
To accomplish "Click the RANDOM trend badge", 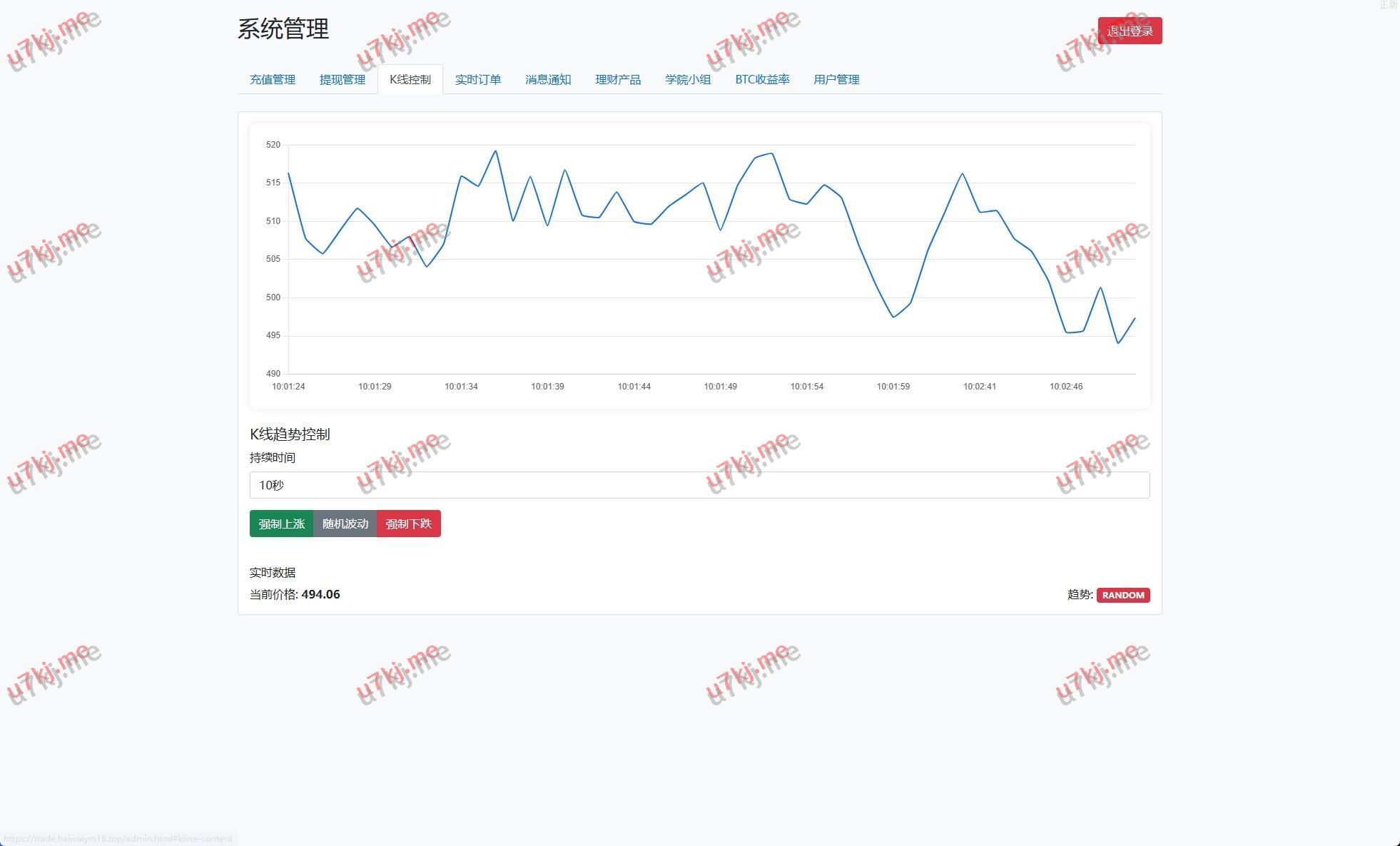I will coord(1122,595).
